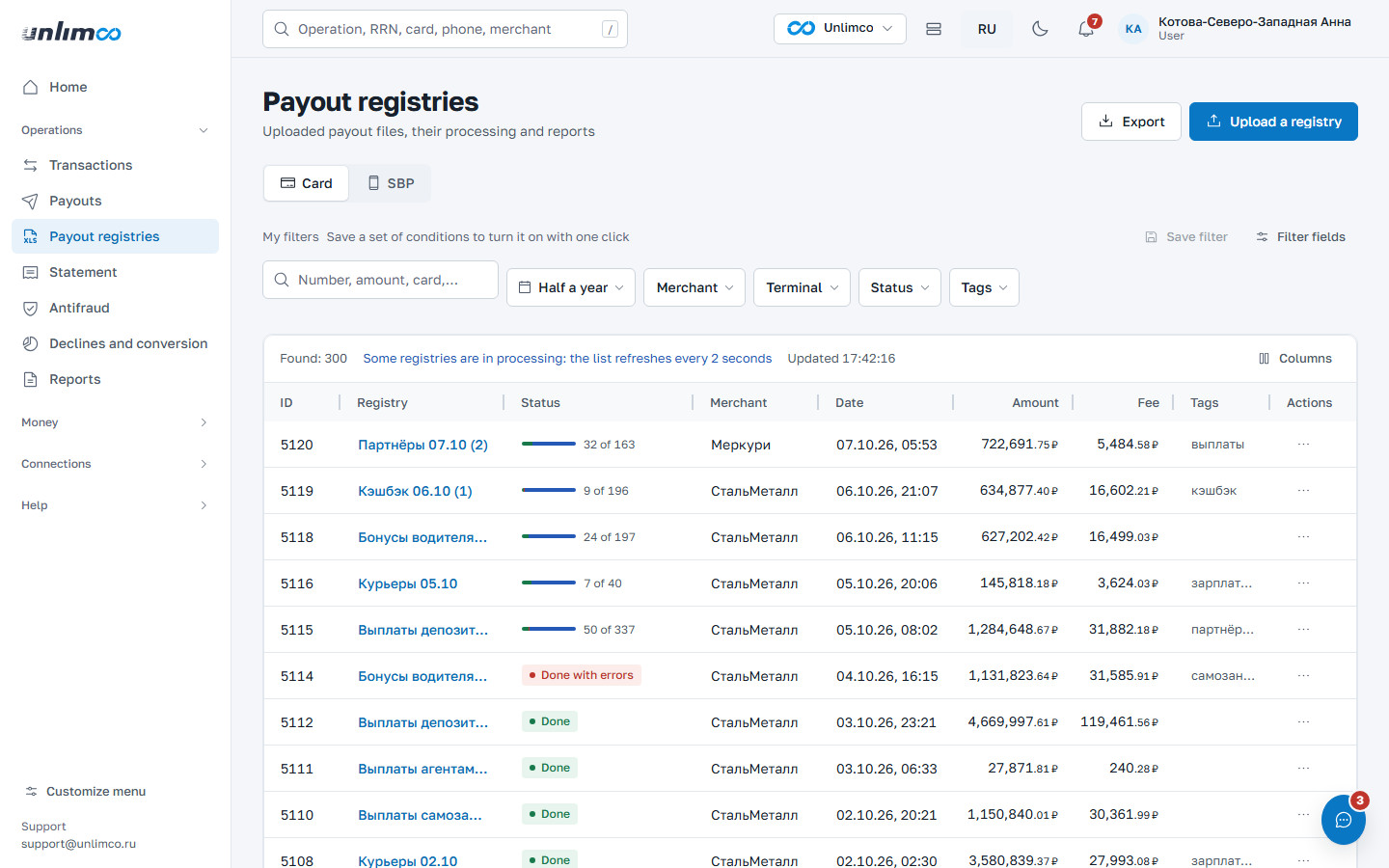Open registry Курьеры 05.10
Screen dimensions: 1389x868
click(408, 583)
